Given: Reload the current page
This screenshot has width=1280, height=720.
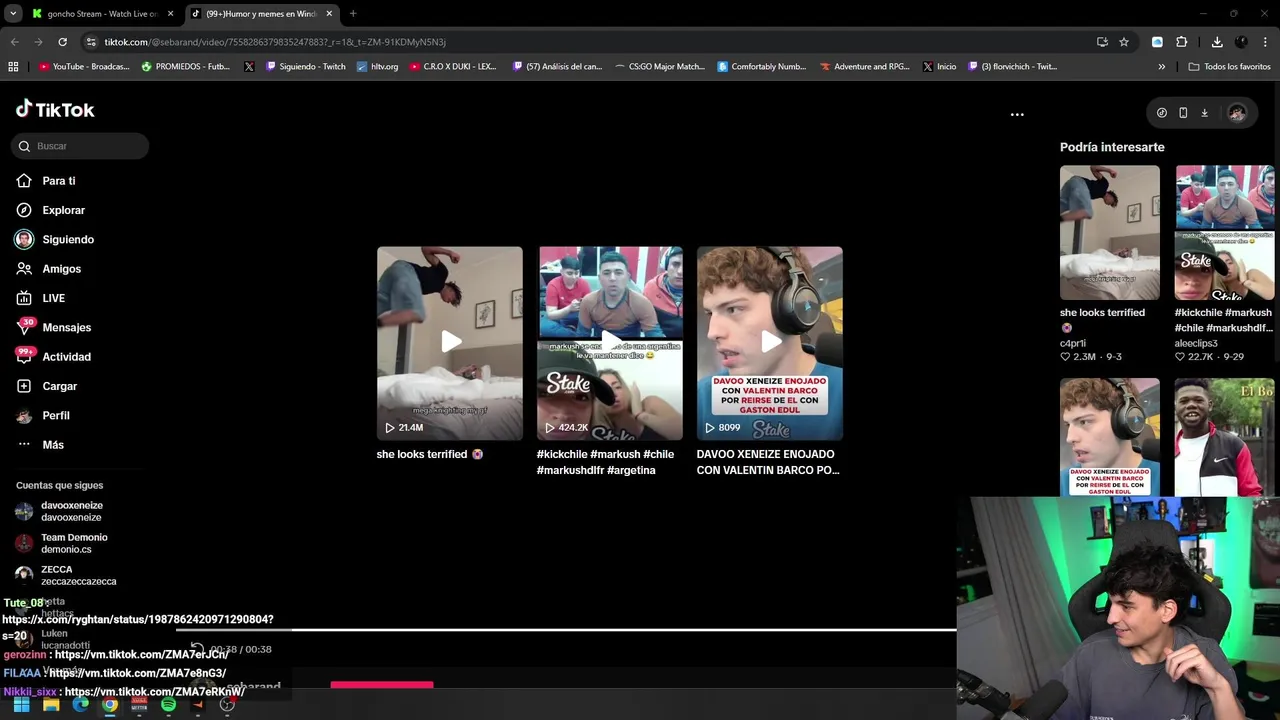Looking at the screenshot, I should pyautogui.click(x=62, y=42).
